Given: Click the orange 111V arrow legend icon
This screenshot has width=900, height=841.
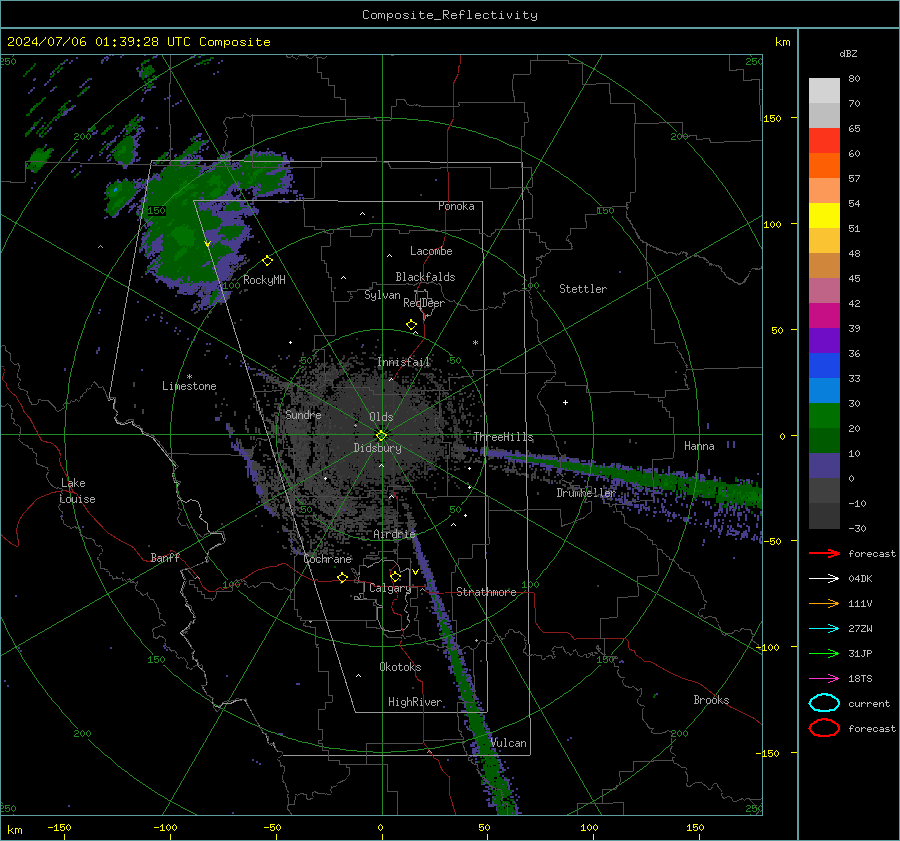Looking at the screenshot, I should (x=824, y=603).
